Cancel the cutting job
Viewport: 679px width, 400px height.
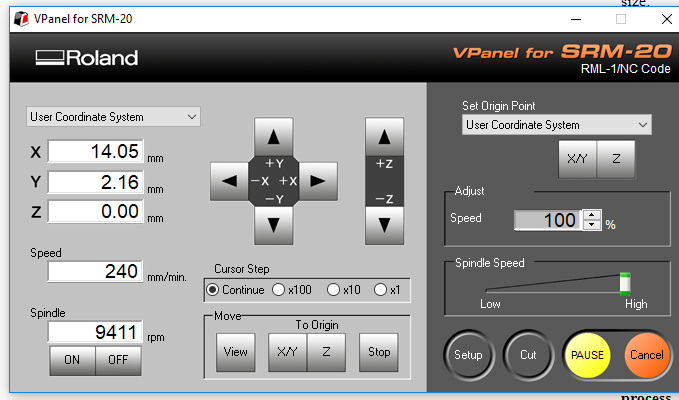(x=647, y=355)
